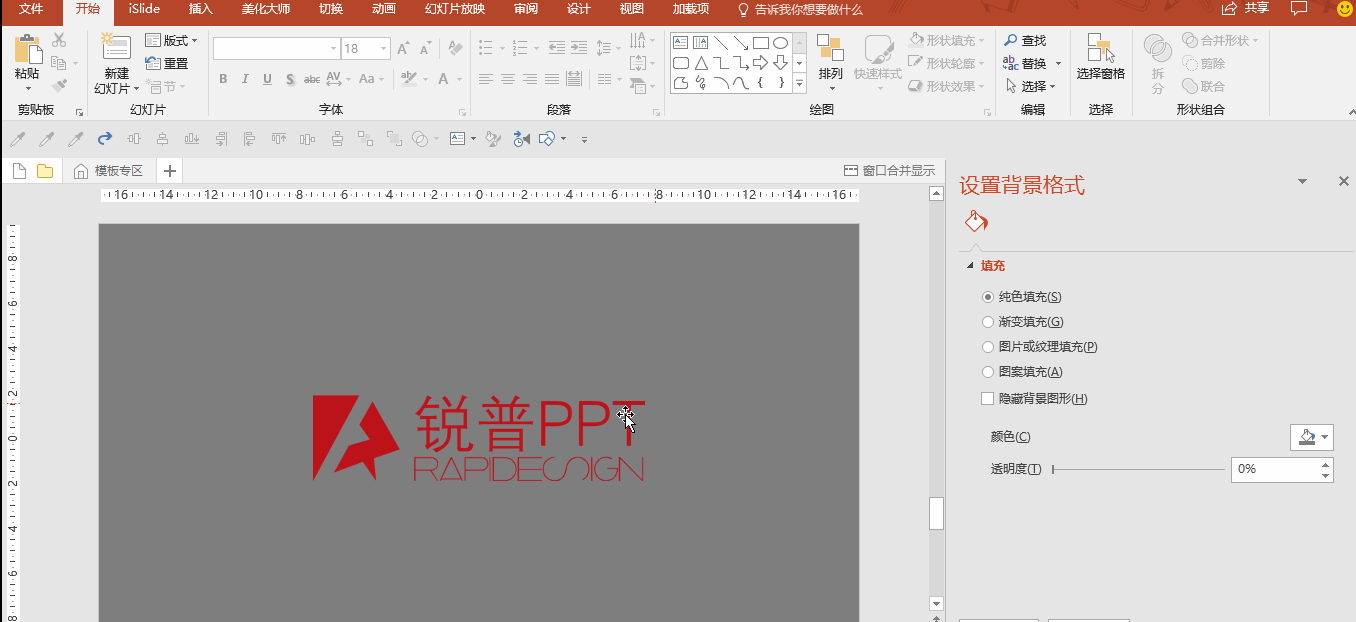Viewport: 1356px width, 622px height.
Task: Open the File (文件) tab
Action: tap(32, 9)
